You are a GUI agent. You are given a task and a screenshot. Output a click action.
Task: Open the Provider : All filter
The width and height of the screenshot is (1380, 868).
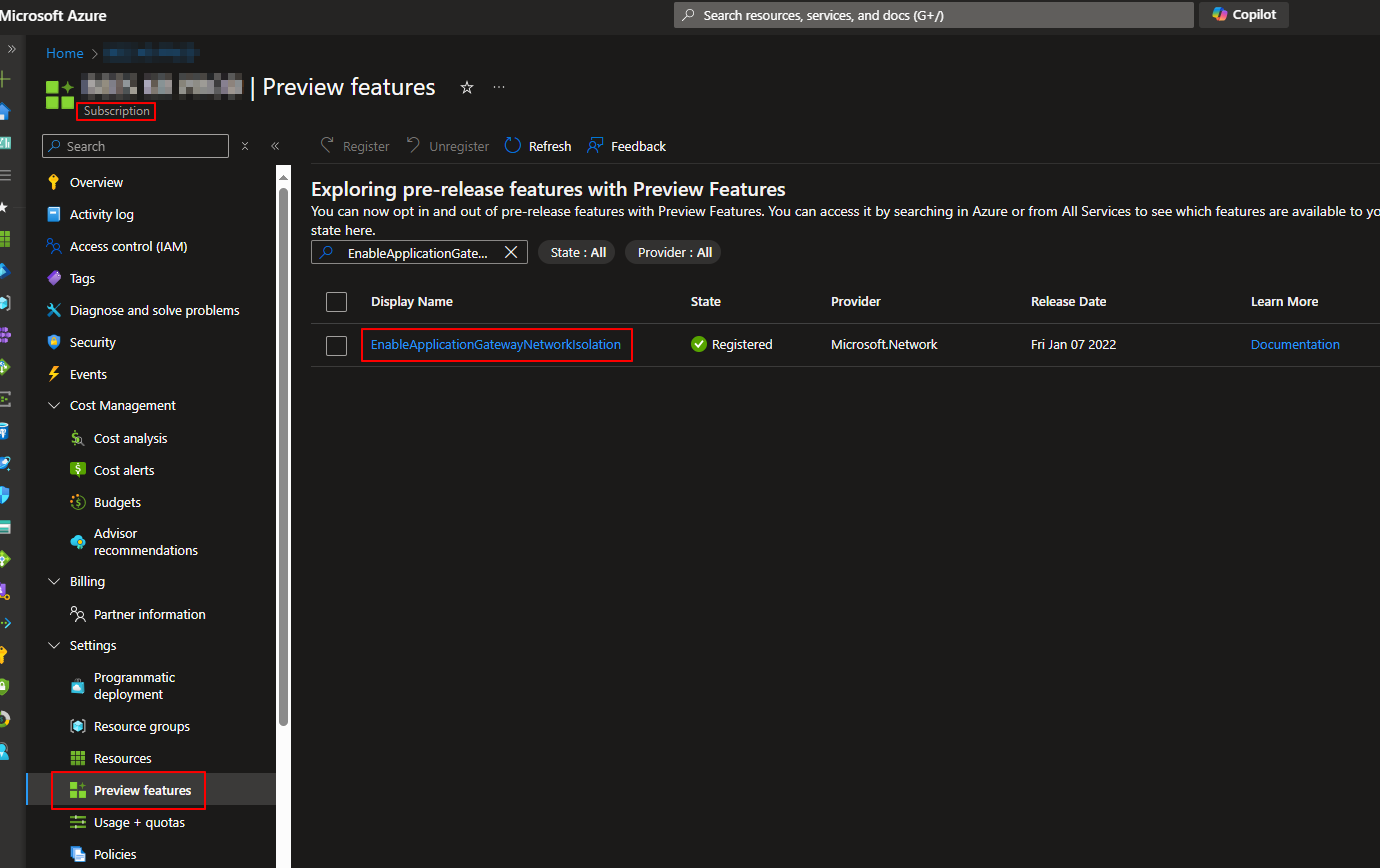point(673,252)
